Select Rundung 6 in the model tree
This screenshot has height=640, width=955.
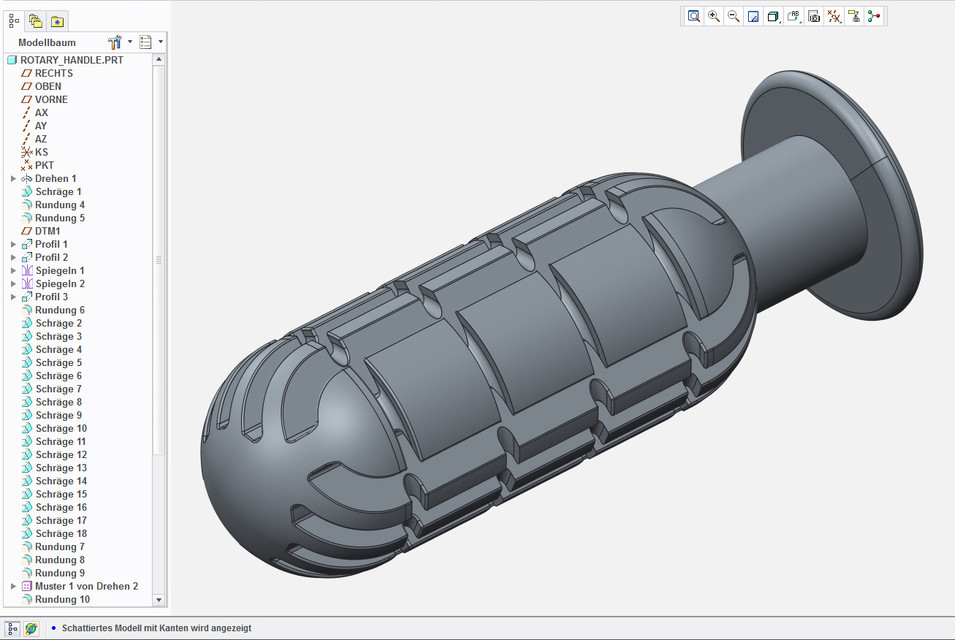click(x=59, y=310)
